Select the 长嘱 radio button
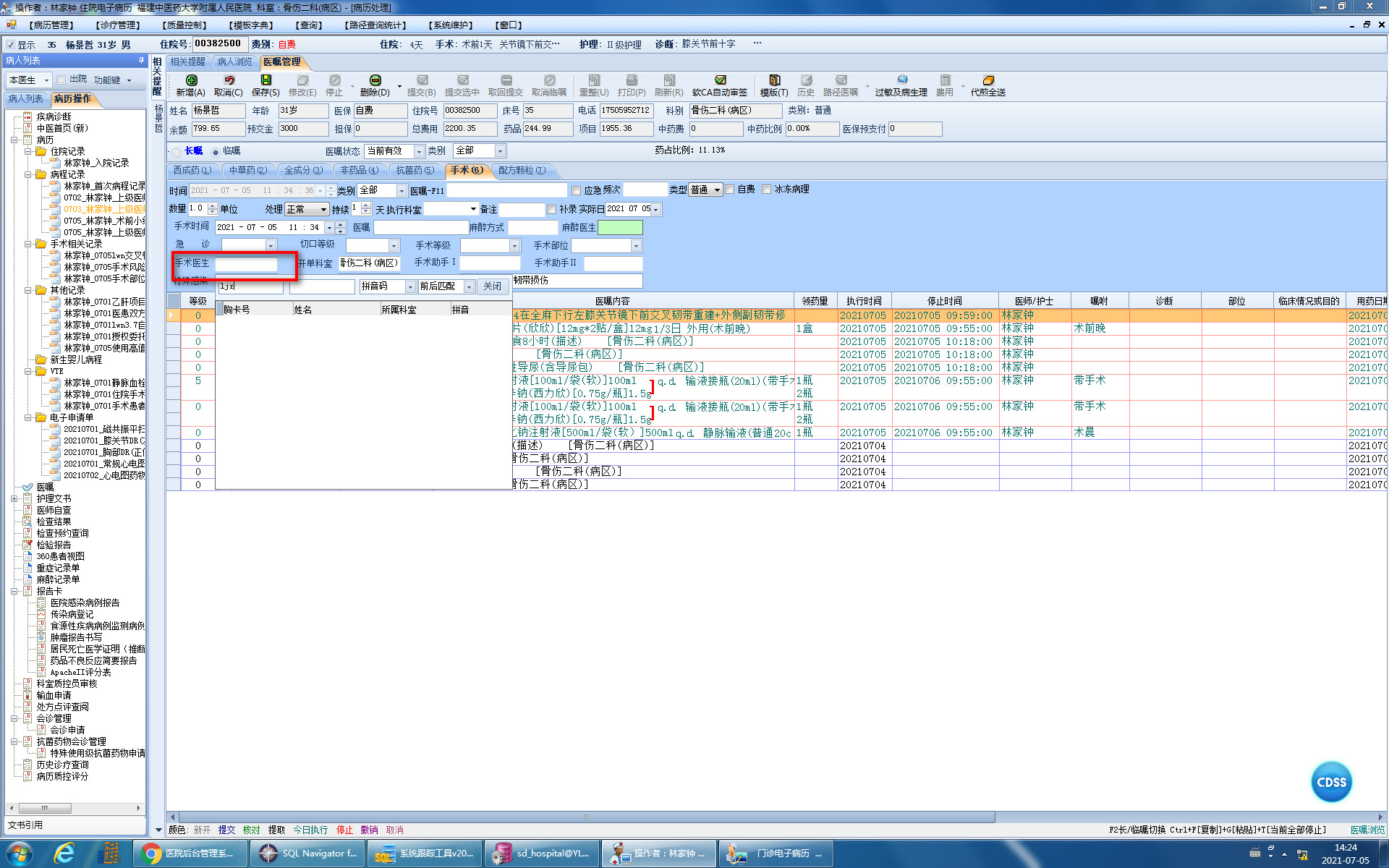 click(x=177, y=152)
